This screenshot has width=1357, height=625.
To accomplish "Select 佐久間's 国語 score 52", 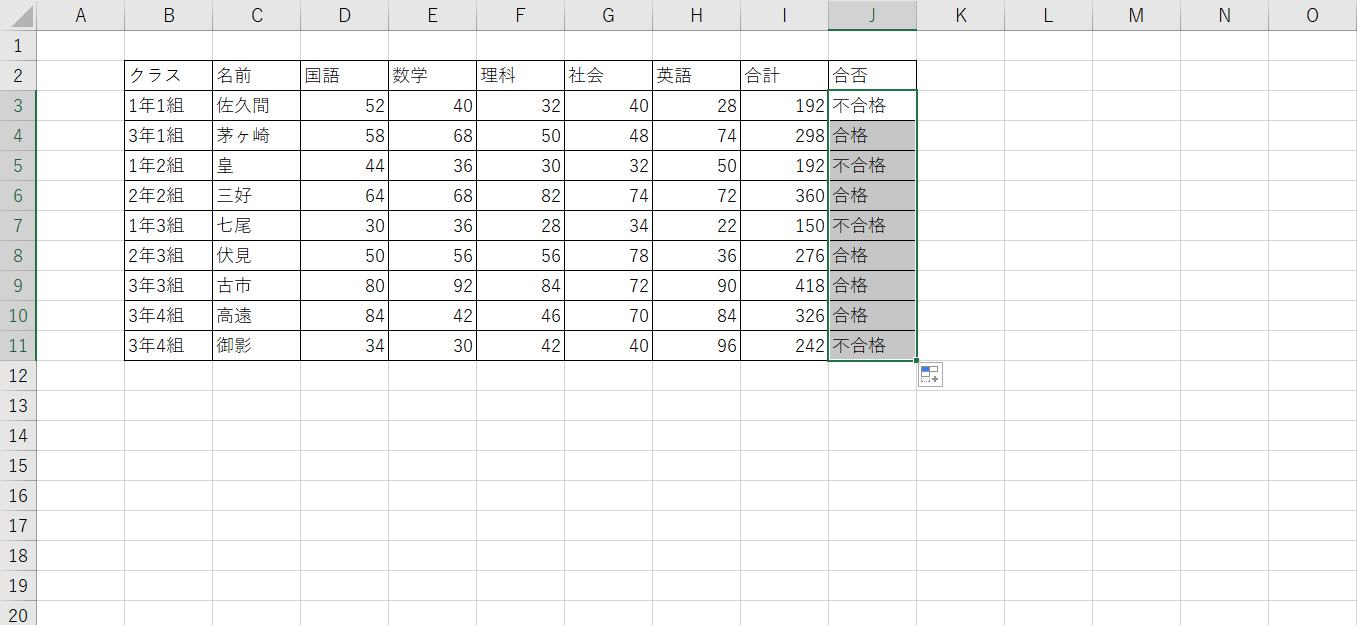I will (344, 105).
